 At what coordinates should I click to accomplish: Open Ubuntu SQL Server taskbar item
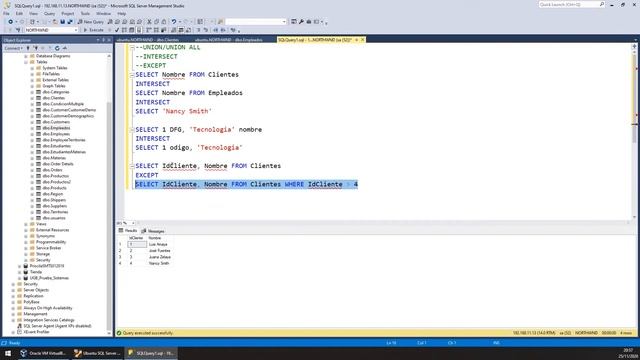tap(97, 353)
